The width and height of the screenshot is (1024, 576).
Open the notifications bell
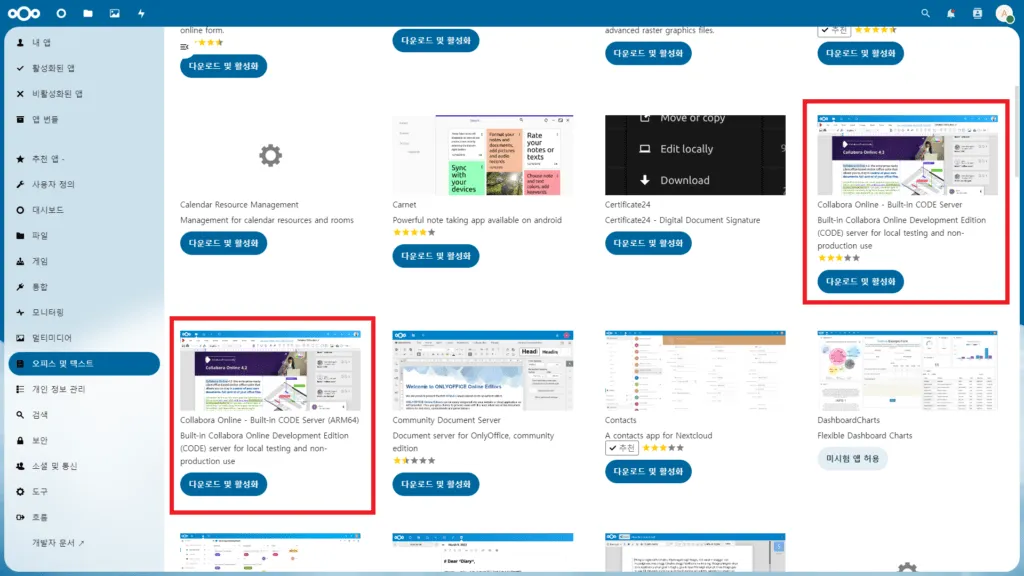point(950,13)
